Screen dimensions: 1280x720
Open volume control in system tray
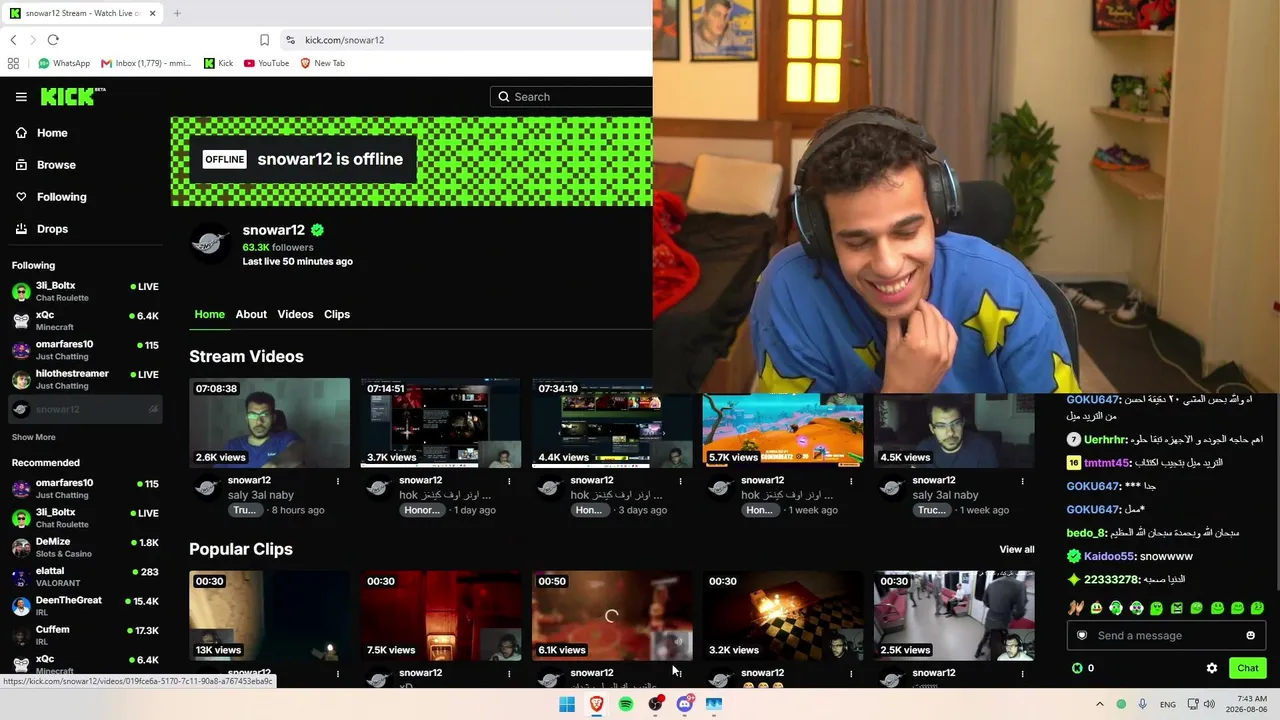(x=1209, y=704)
